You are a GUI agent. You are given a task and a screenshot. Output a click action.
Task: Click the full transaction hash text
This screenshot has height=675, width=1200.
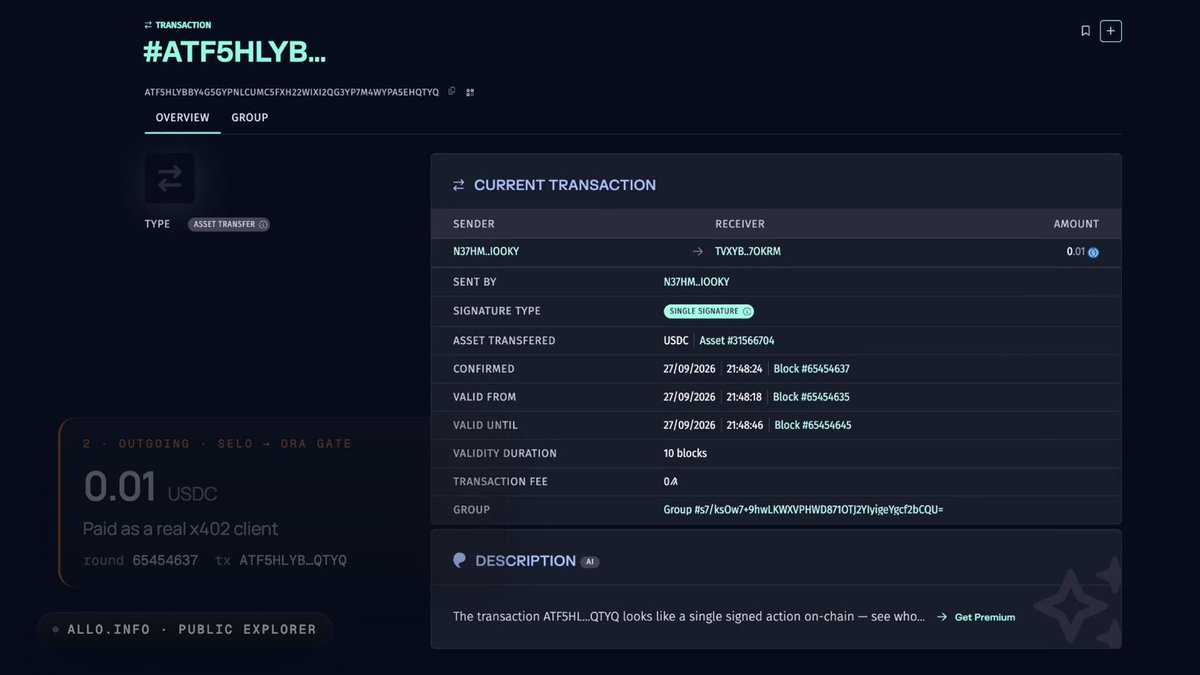[292, 92]
